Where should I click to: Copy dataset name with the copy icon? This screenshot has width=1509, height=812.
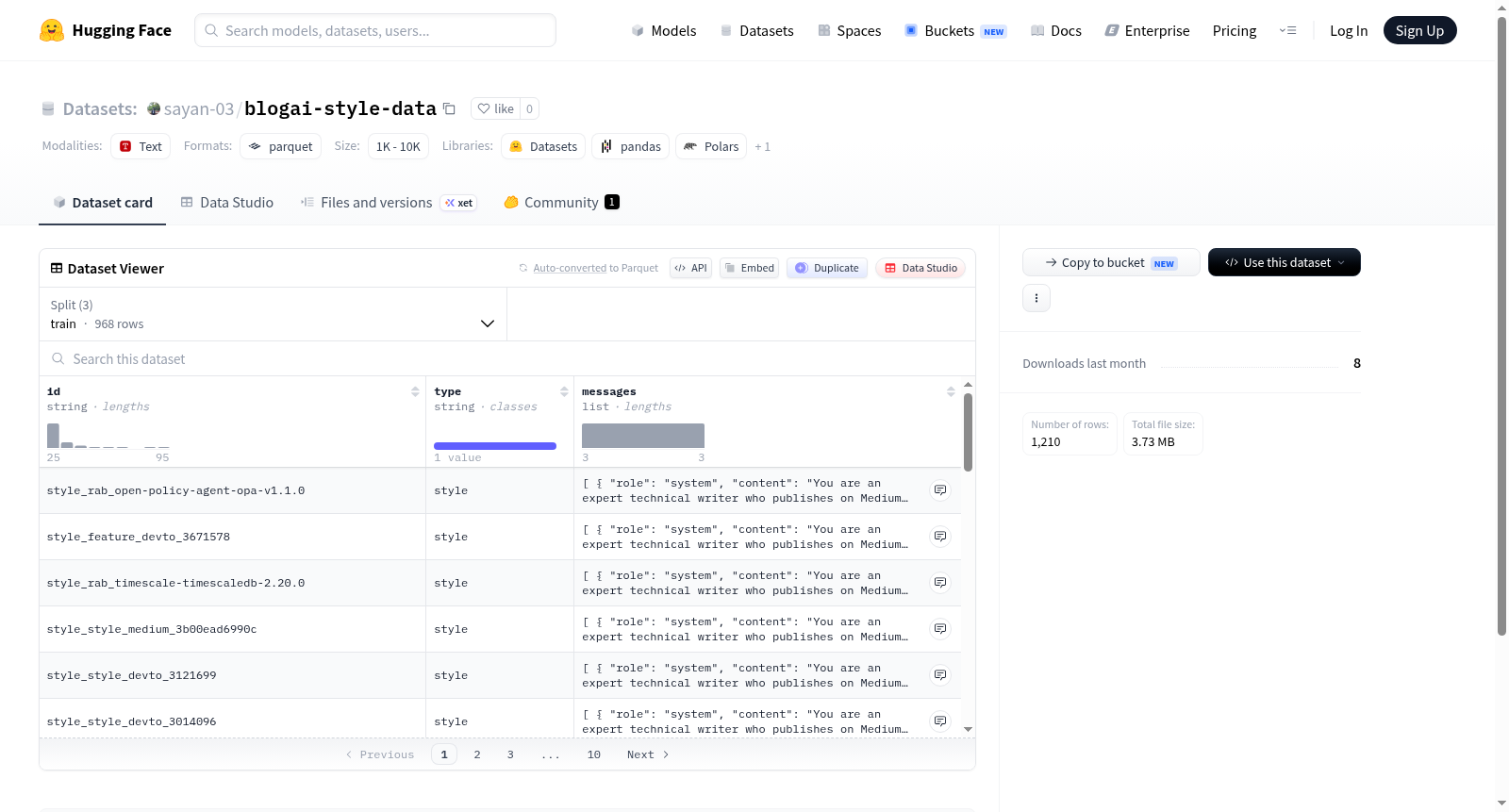click(x=450, y=109)
